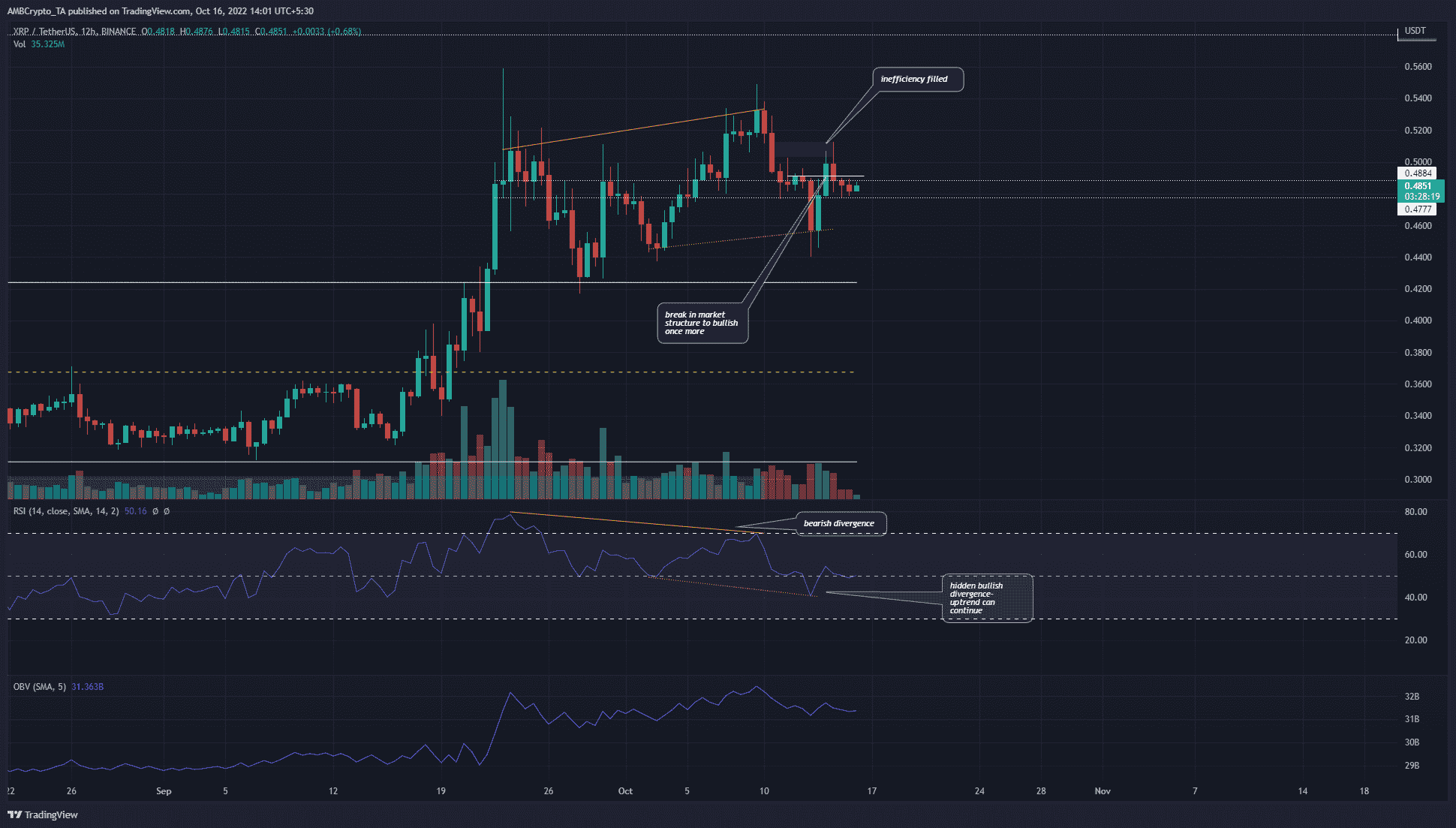Image resolution: width=1456 pixels, height=828 pixels.
Task: Open the XRP / TetherUS symbol legend
Action: point(74,32)
